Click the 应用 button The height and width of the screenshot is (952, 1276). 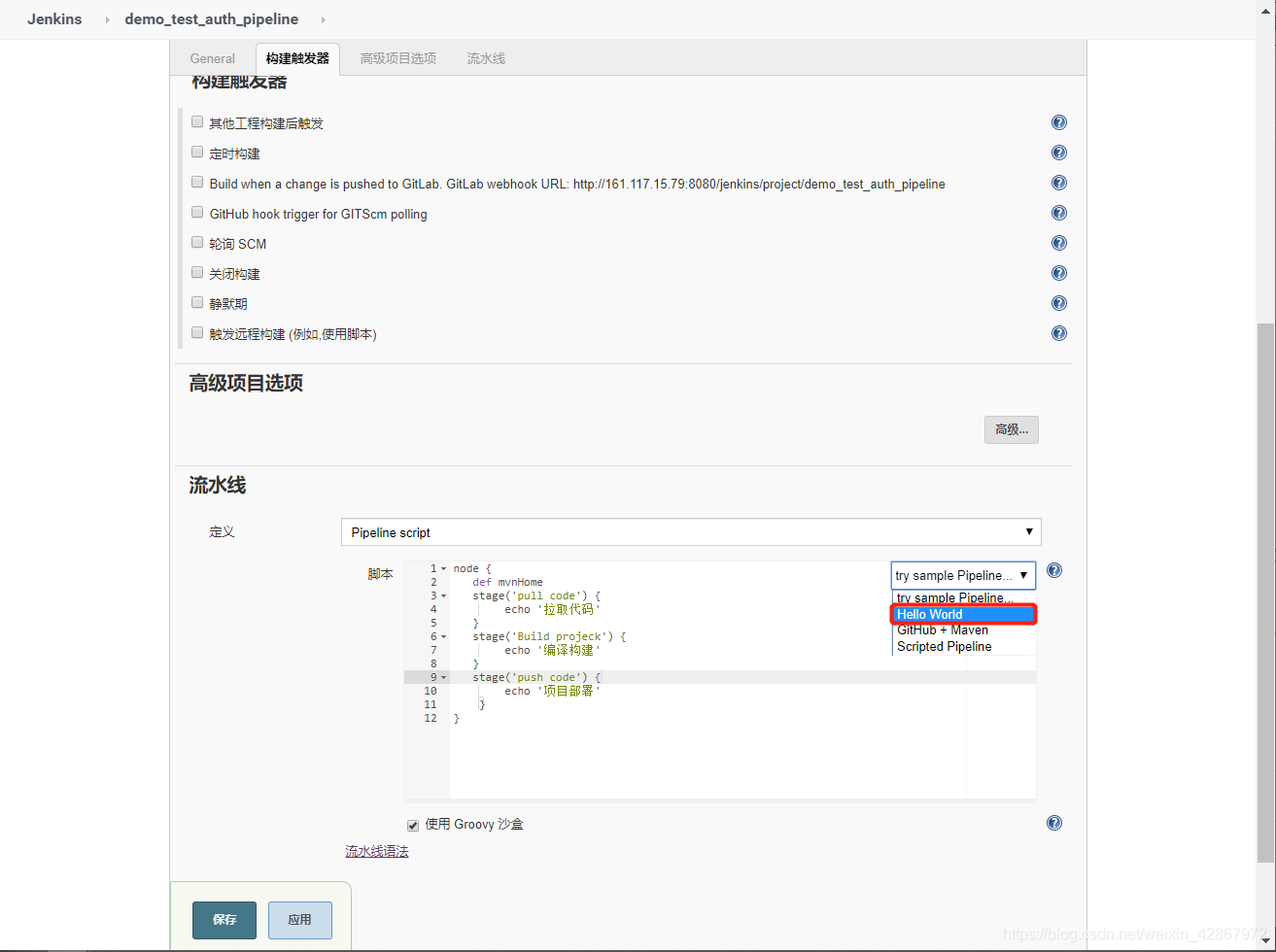(x=299, y=920)
